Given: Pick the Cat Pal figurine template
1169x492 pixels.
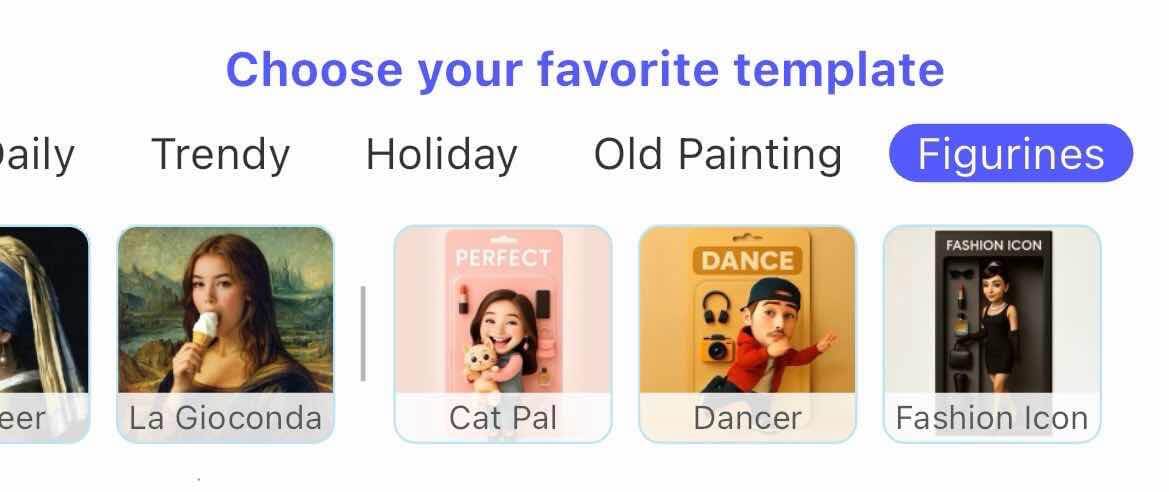Looking at the screenshot, I should coord(503,334).
